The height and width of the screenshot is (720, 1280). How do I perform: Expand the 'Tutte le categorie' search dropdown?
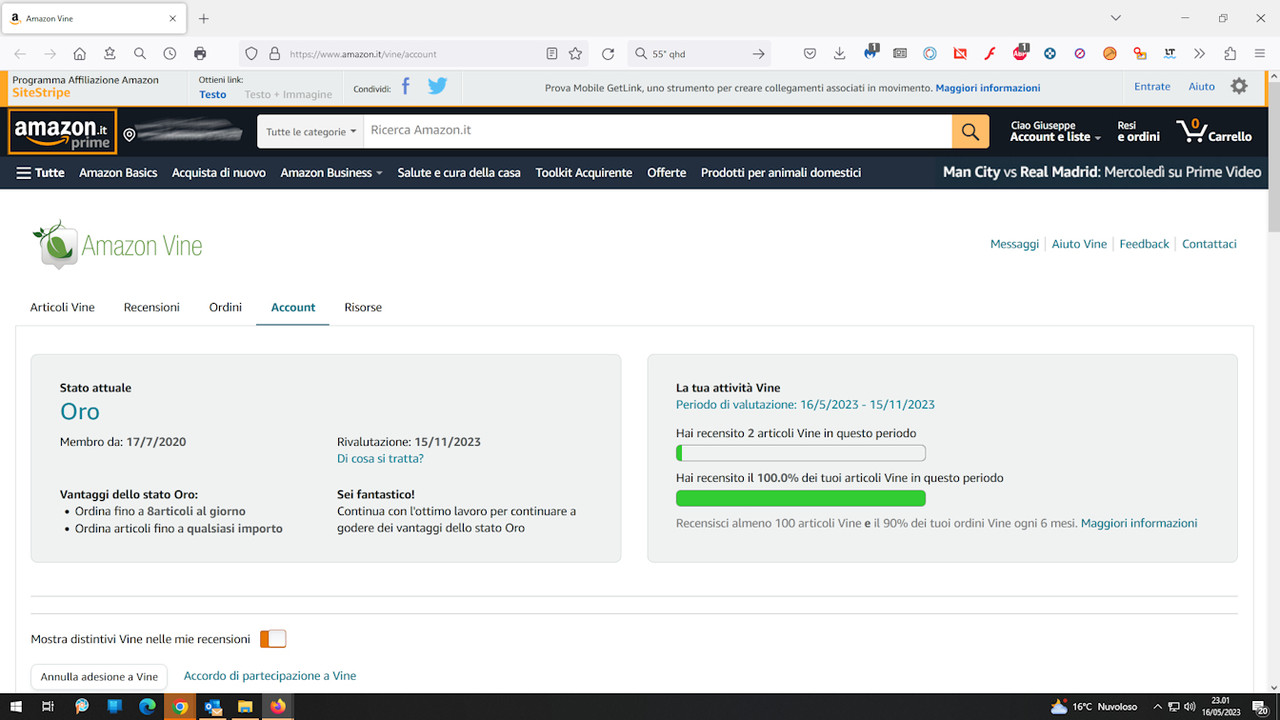point(311,131)
